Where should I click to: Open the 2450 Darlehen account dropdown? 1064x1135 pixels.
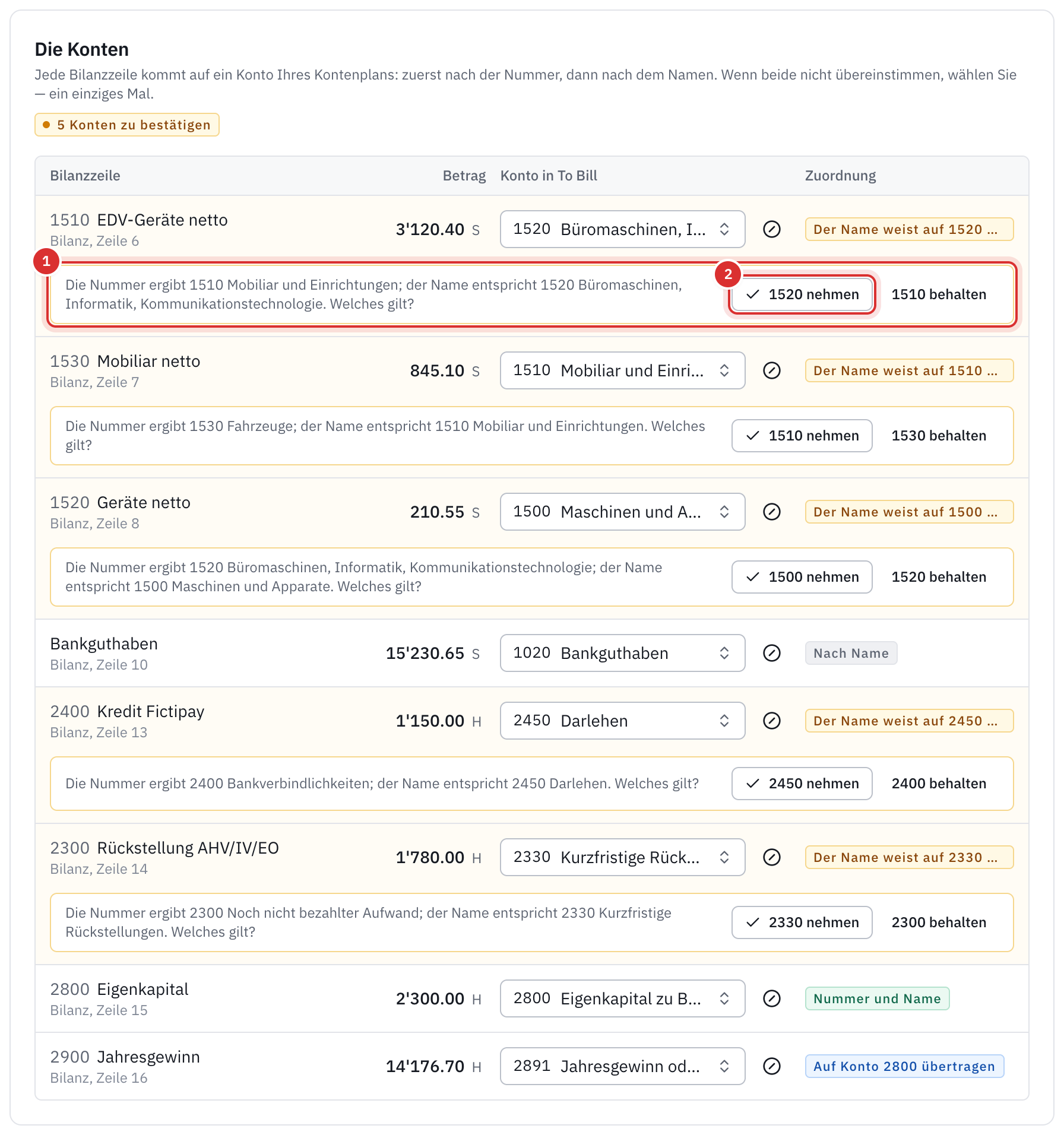click(x=622, y=721)
